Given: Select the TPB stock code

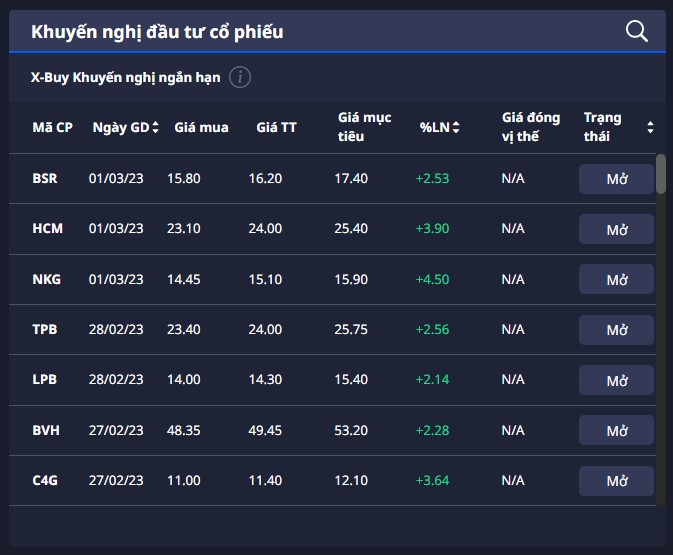Looking at the screenshot, I should pos(45,329).
